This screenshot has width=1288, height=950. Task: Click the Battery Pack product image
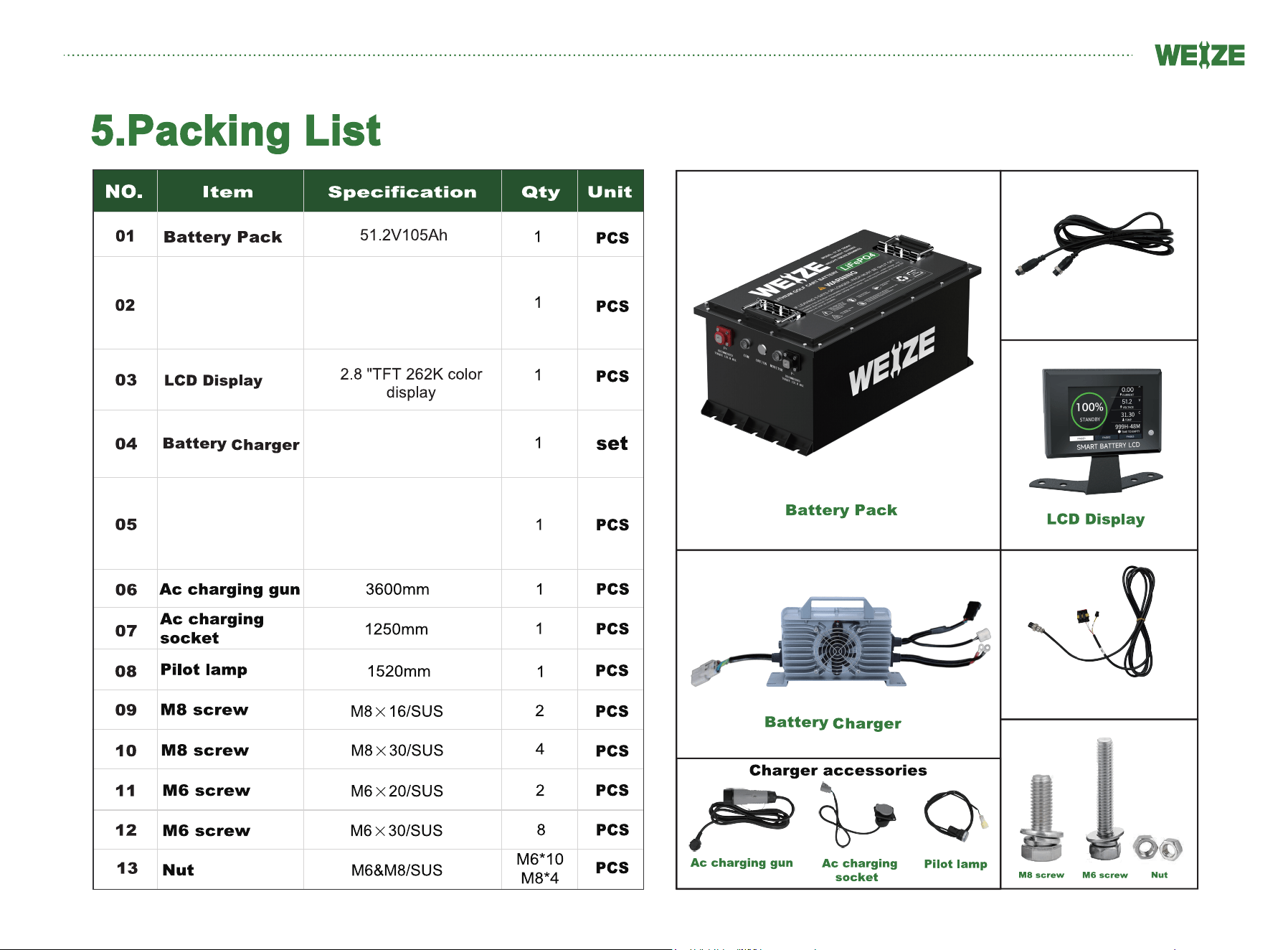837,343
